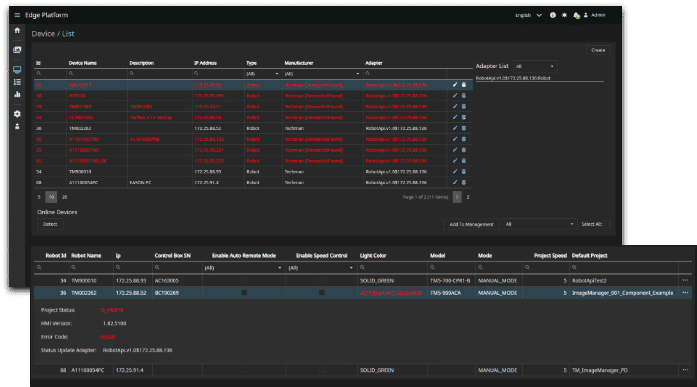Screen dimensions: 697x387
Task: Toggle Speed Control for robot 34
Action: click(x=322, y=280)
